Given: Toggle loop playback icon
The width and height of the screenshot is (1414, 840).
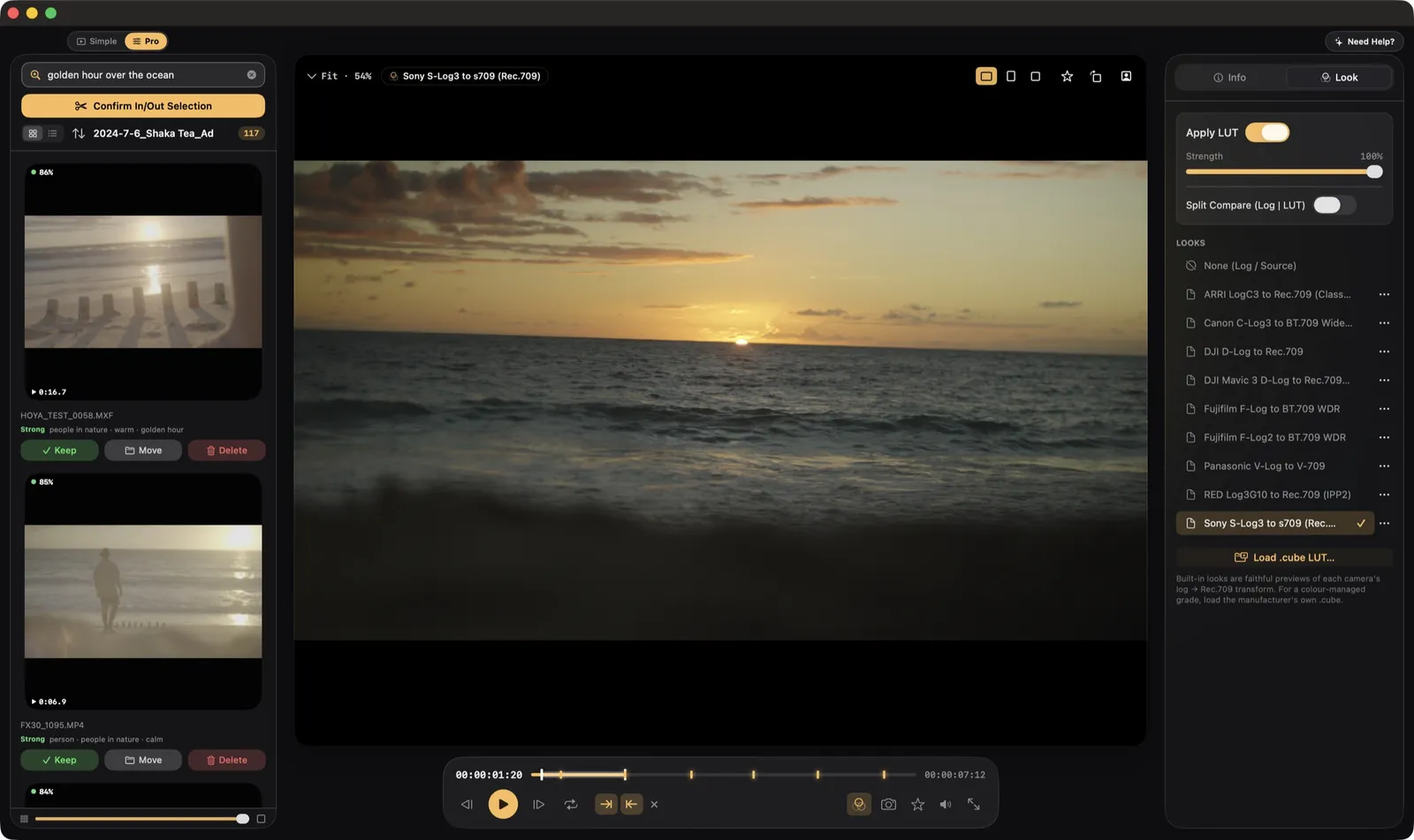Looking at the screenshot, I should click(571, 804).
